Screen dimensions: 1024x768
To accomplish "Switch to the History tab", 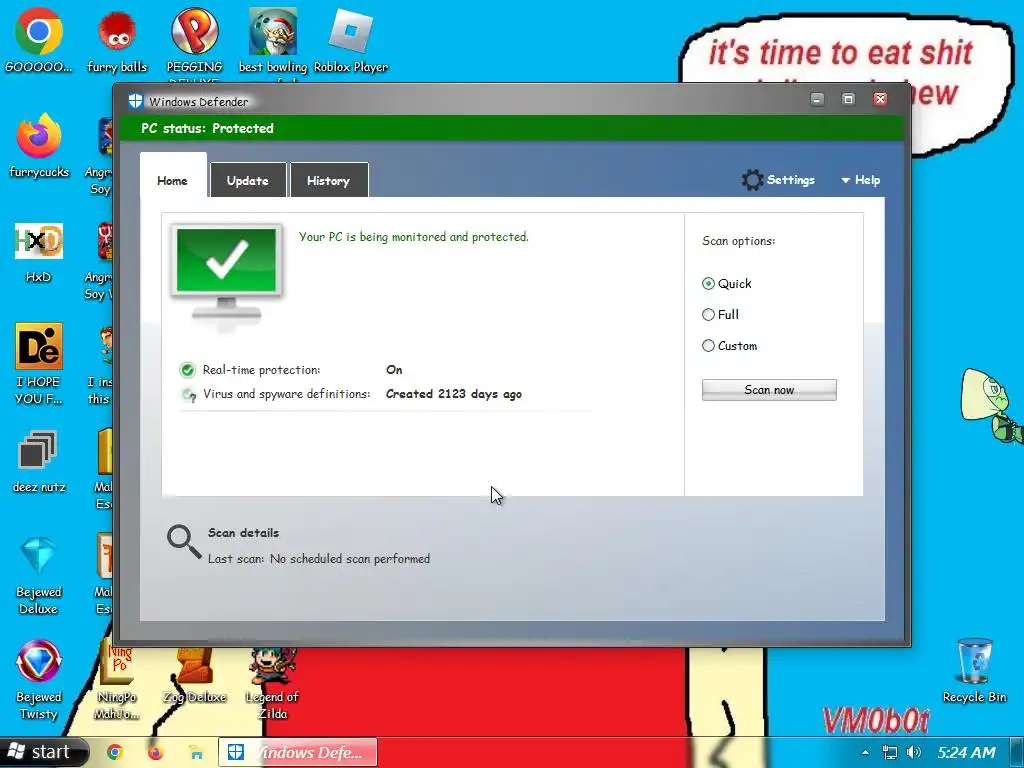I will [328, 180].
